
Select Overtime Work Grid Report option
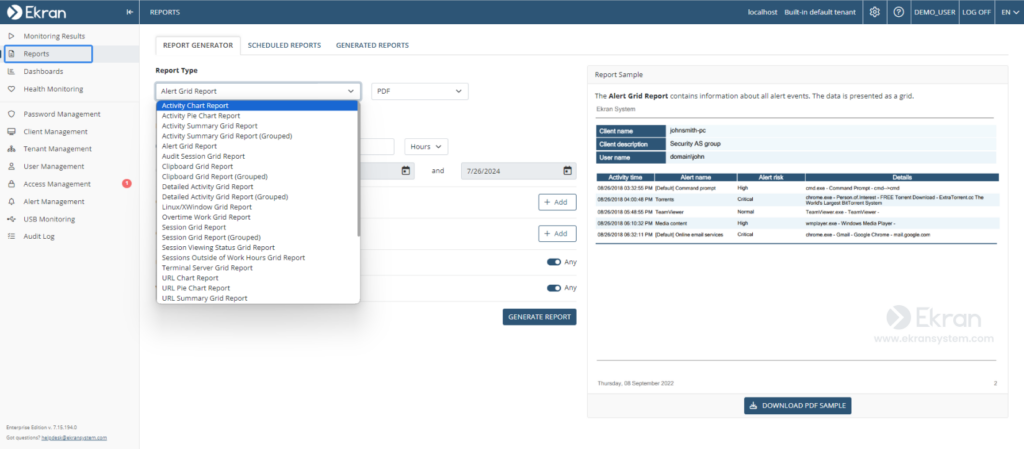[257, 217]
